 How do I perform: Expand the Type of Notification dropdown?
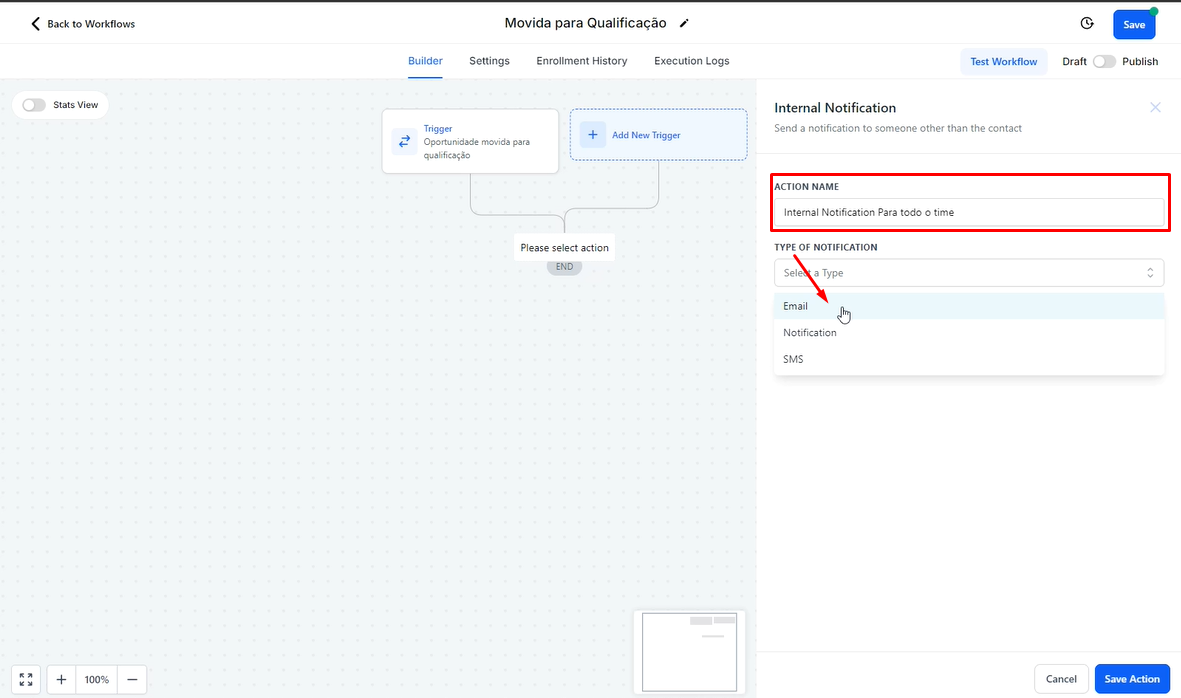(x=968, y=273)
